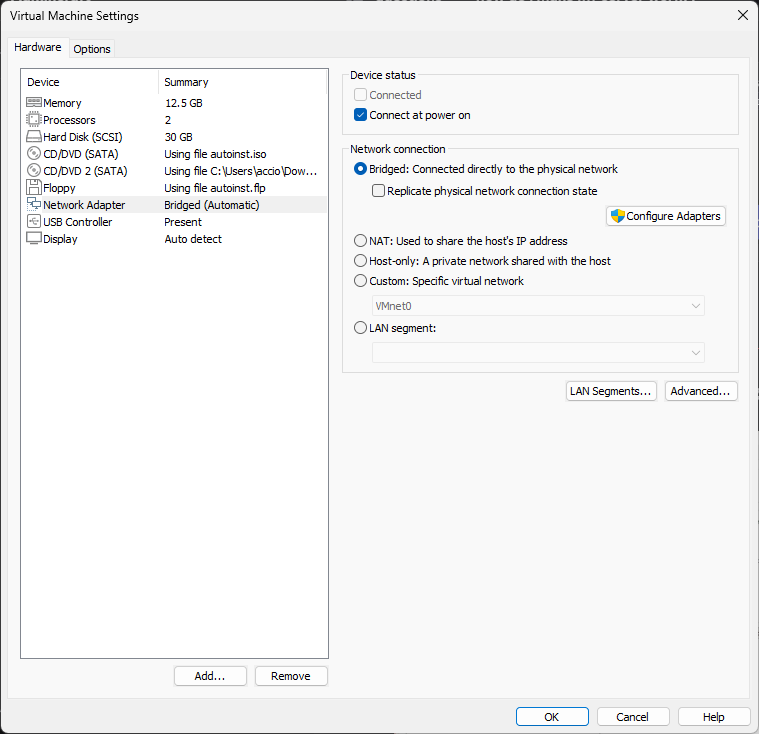Screen dimensions: 759x734
Task: Click the Remove device button
Action: [291, 676]
